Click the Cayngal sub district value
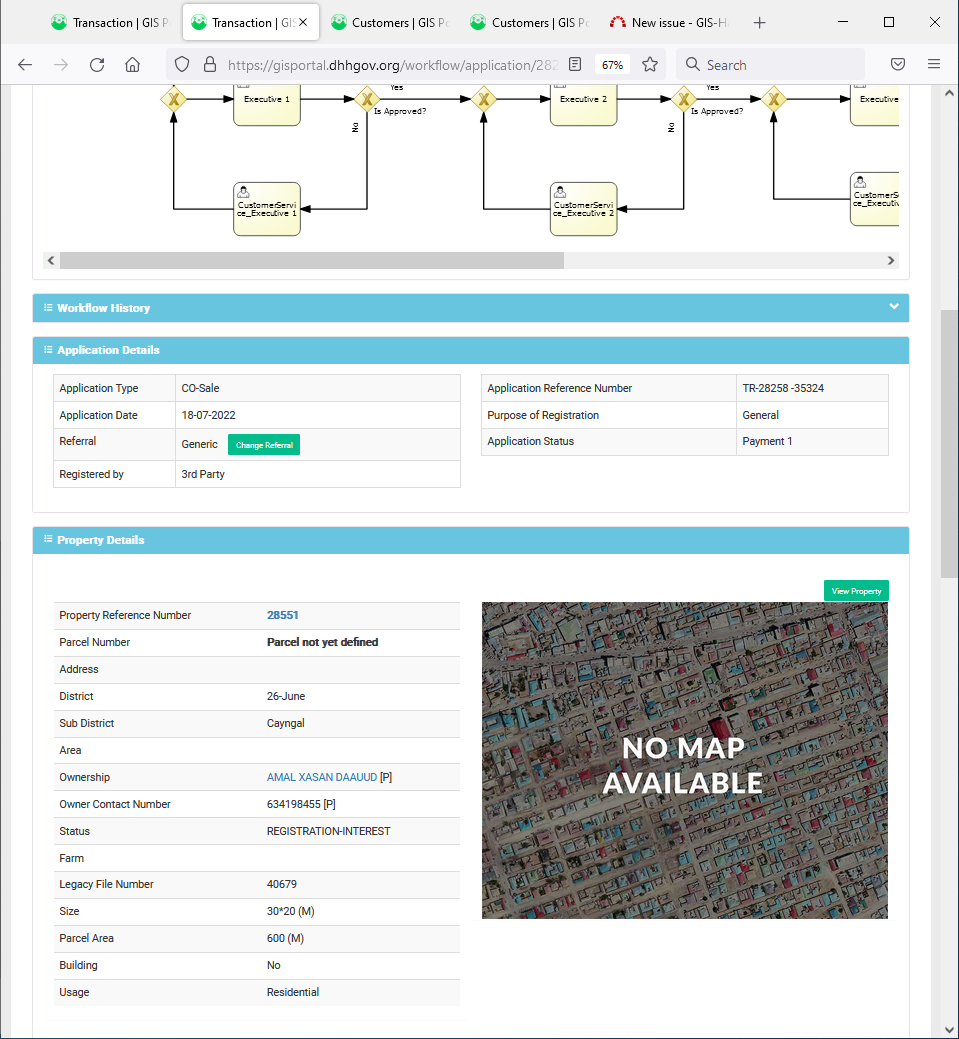The image size is (959, 1039). 286,724
